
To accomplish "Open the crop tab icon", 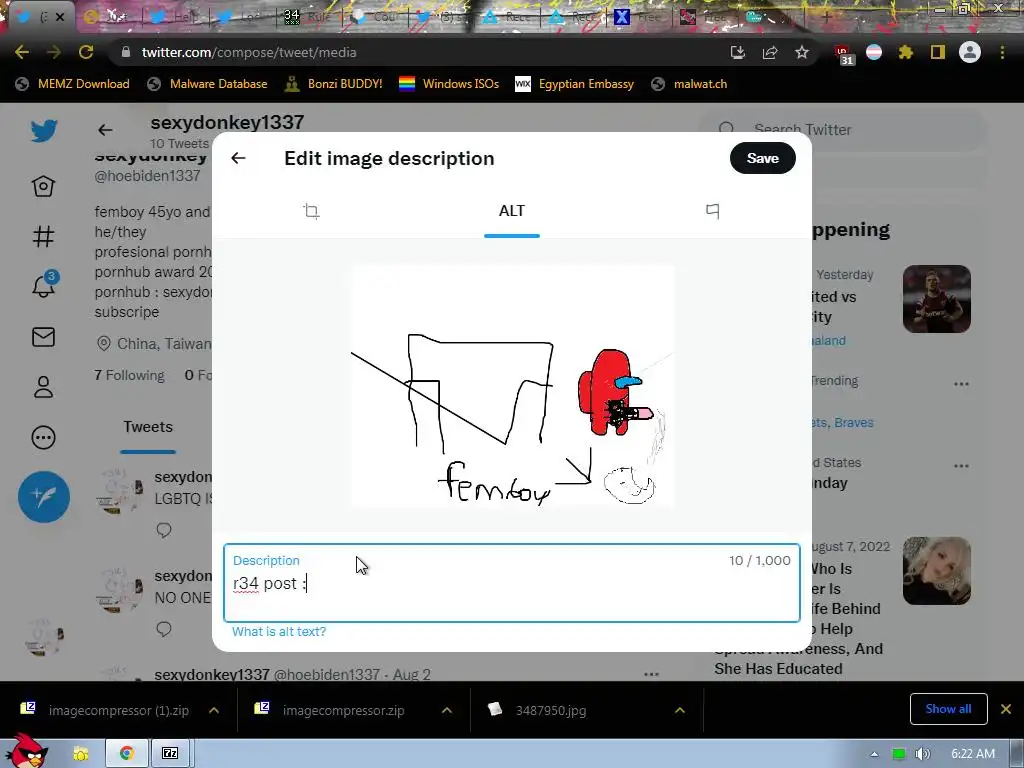I will 312,211.
